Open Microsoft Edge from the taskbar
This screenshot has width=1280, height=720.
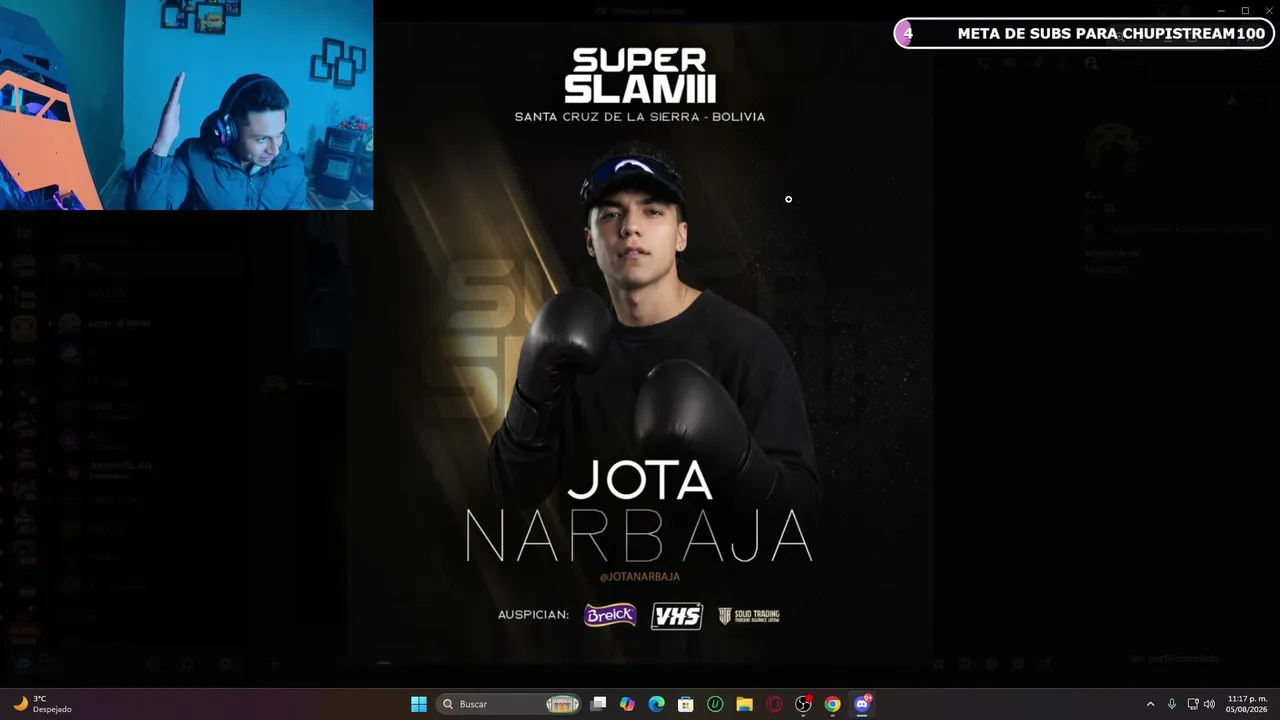[656, 704]
